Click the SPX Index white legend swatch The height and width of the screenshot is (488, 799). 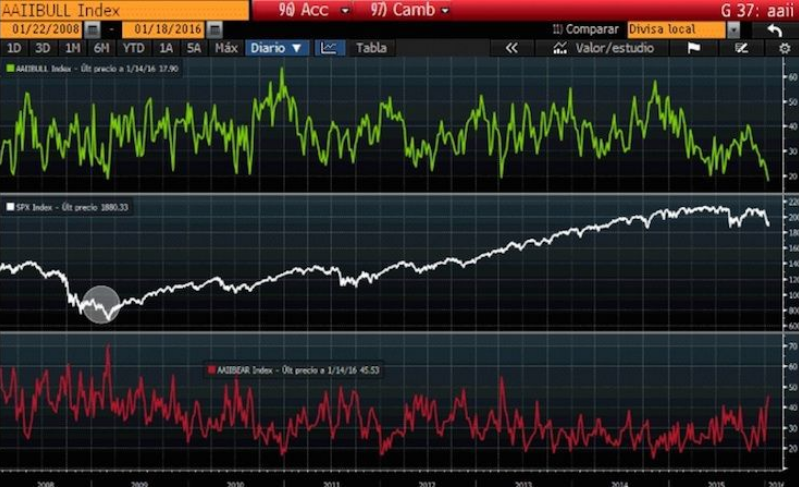click(x=10, y=207)
